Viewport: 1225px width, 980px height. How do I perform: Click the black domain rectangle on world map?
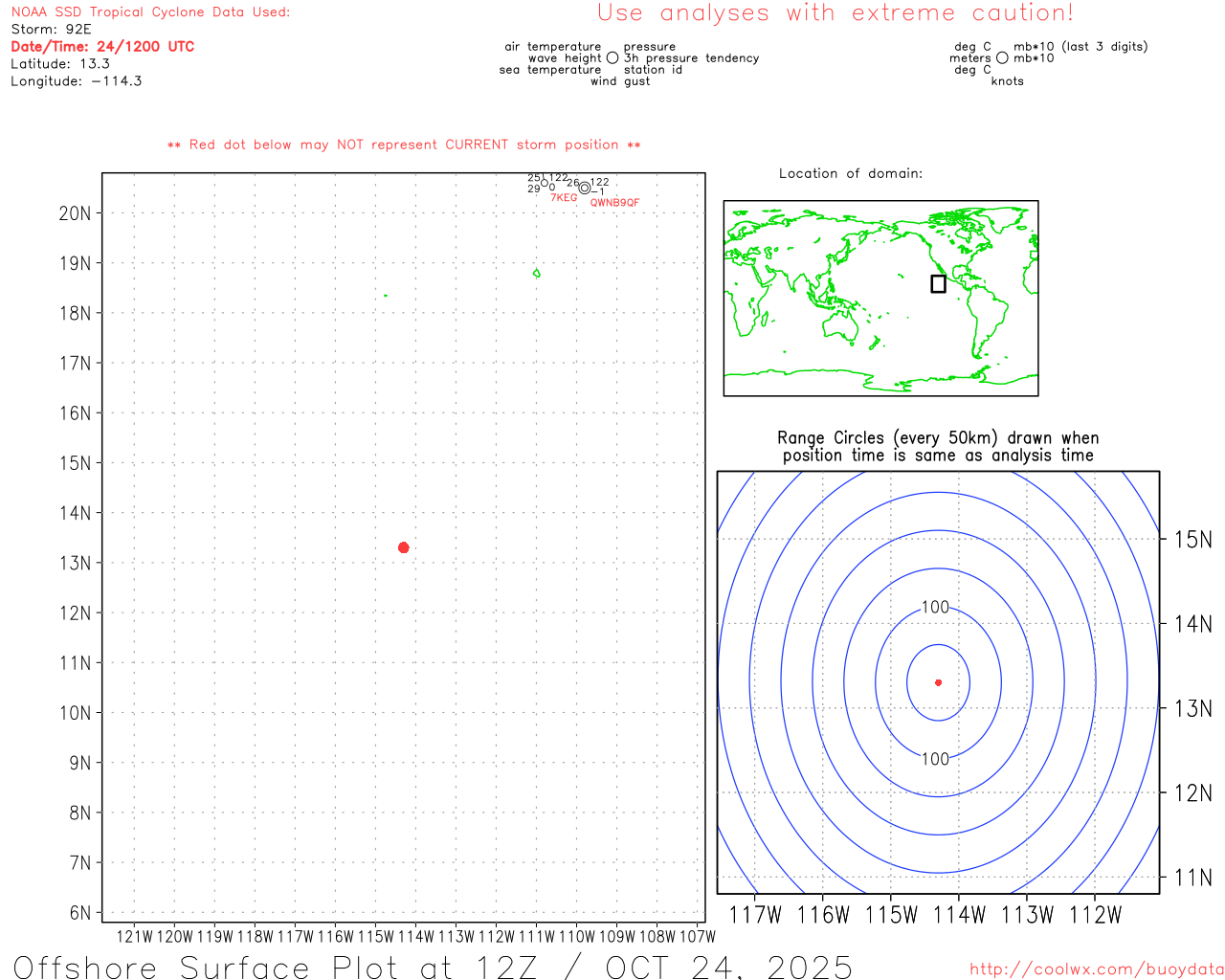pyautogui.click(x=938, y=284)
